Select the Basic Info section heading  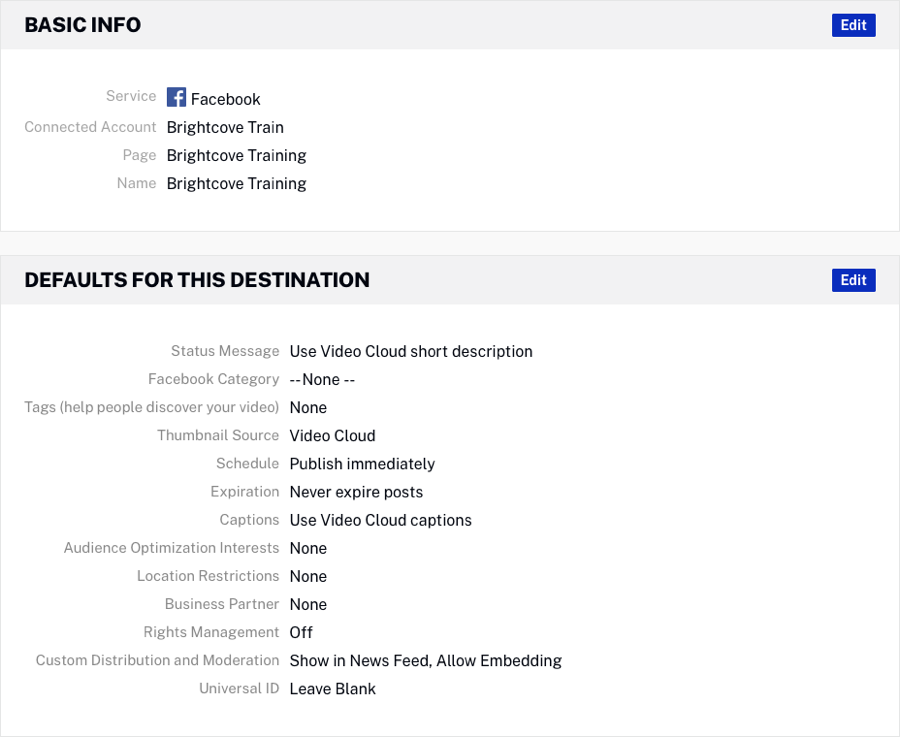click(83, 25)
